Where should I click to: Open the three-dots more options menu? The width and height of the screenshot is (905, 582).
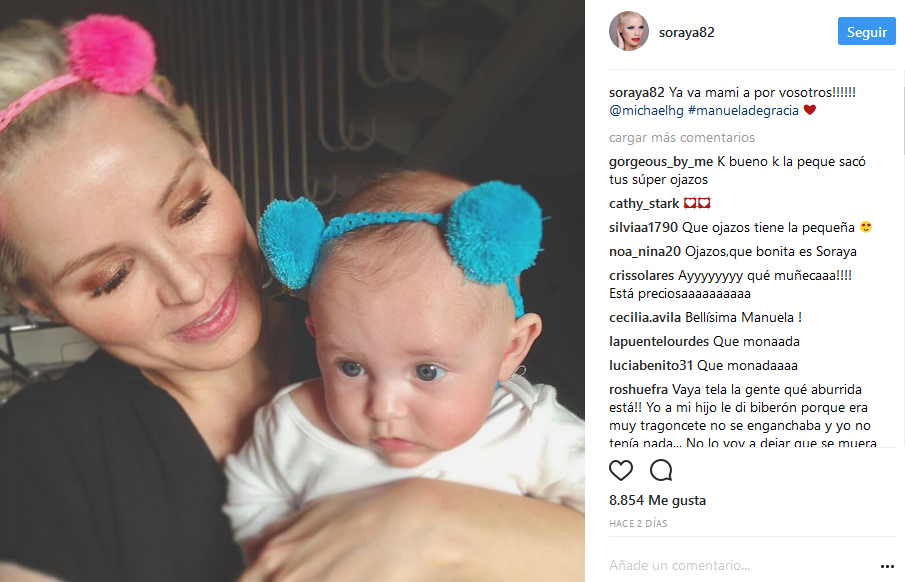click(x=887, y=566)
